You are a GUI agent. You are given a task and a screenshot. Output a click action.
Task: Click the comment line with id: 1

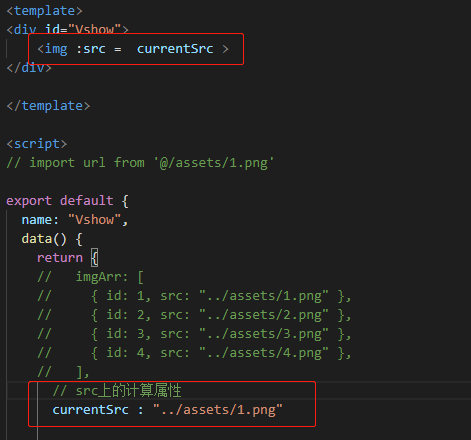(x=194, y=296)
